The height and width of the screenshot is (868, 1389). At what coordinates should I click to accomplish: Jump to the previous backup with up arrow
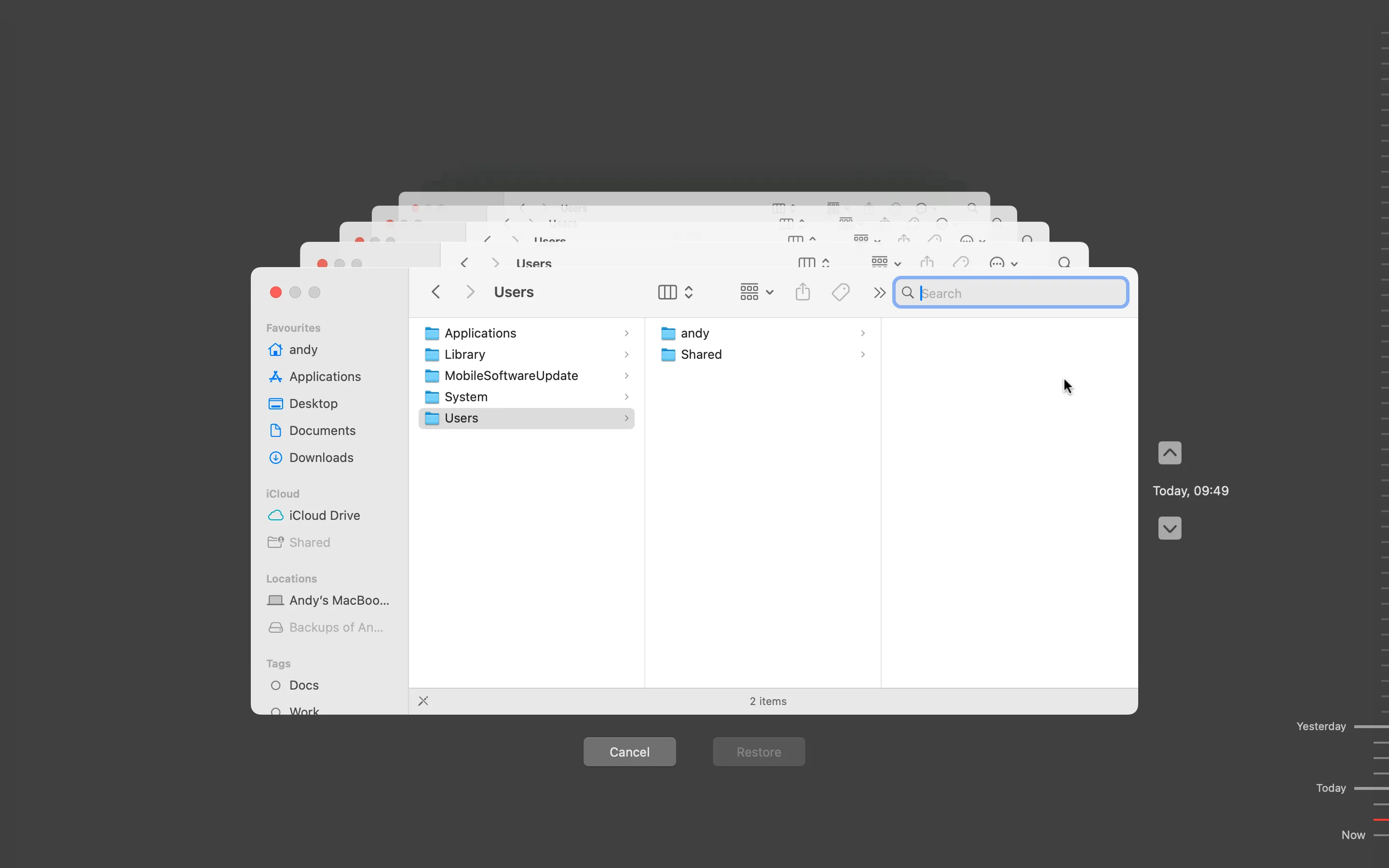1169,453
